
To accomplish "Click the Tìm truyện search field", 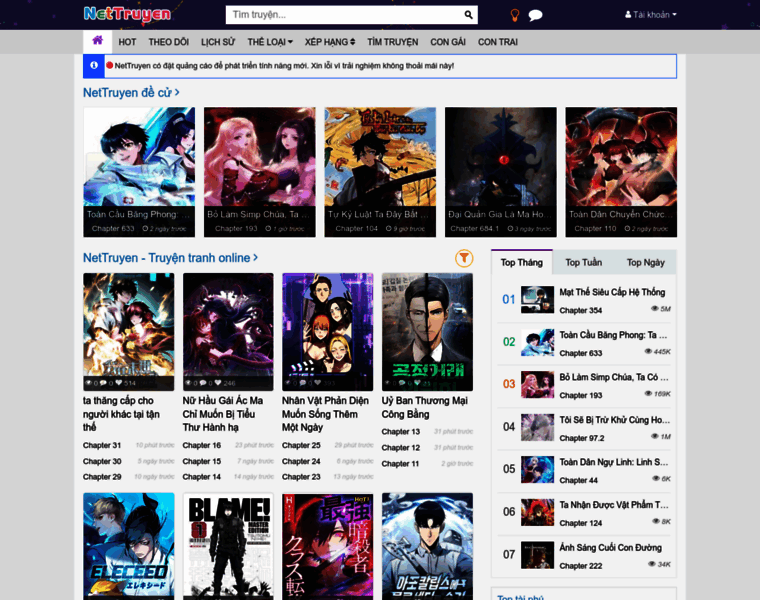I will coord(344,15).
